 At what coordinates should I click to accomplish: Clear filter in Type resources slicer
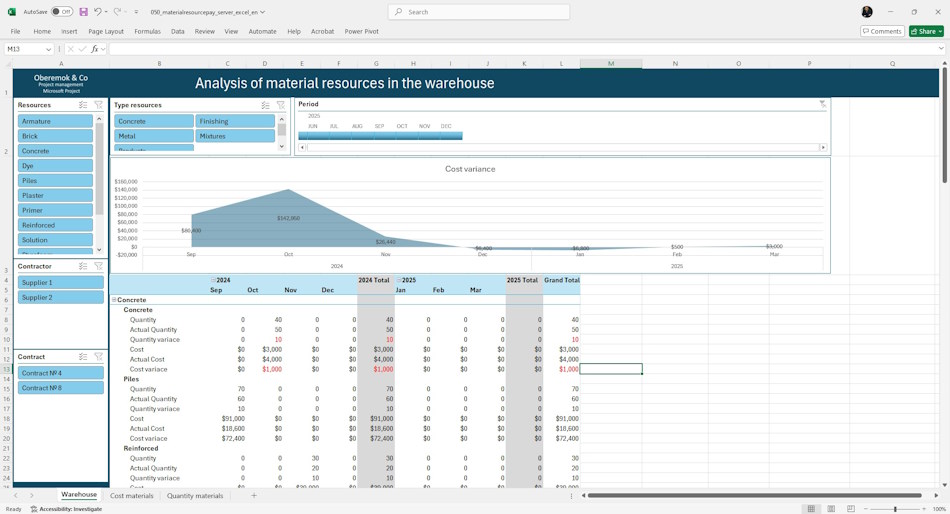click(x=281, y=105)
